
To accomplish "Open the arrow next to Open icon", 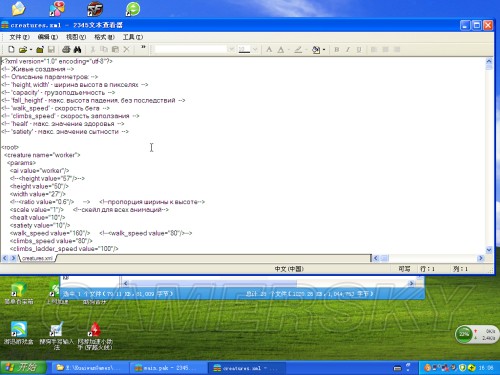I will pos(31,50).
